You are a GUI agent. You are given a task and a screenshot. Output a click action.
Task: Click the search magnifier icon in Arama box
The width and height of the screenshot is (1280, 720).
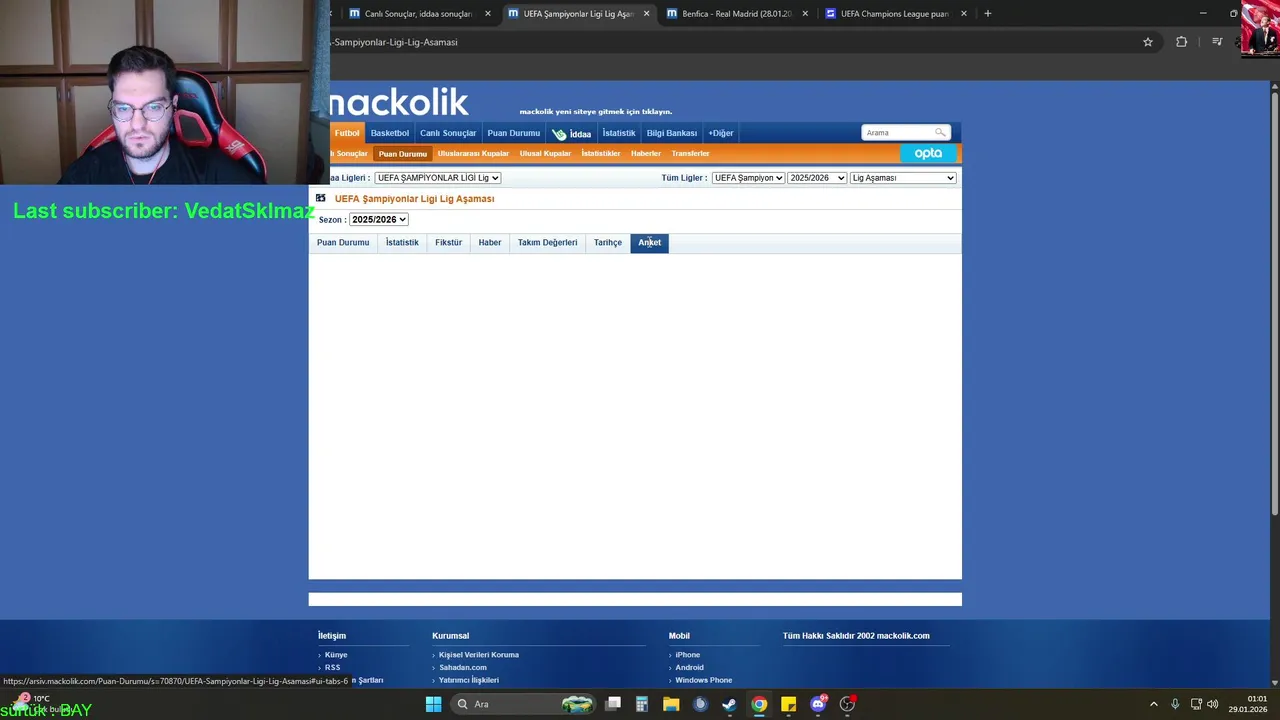click(940, 132)
